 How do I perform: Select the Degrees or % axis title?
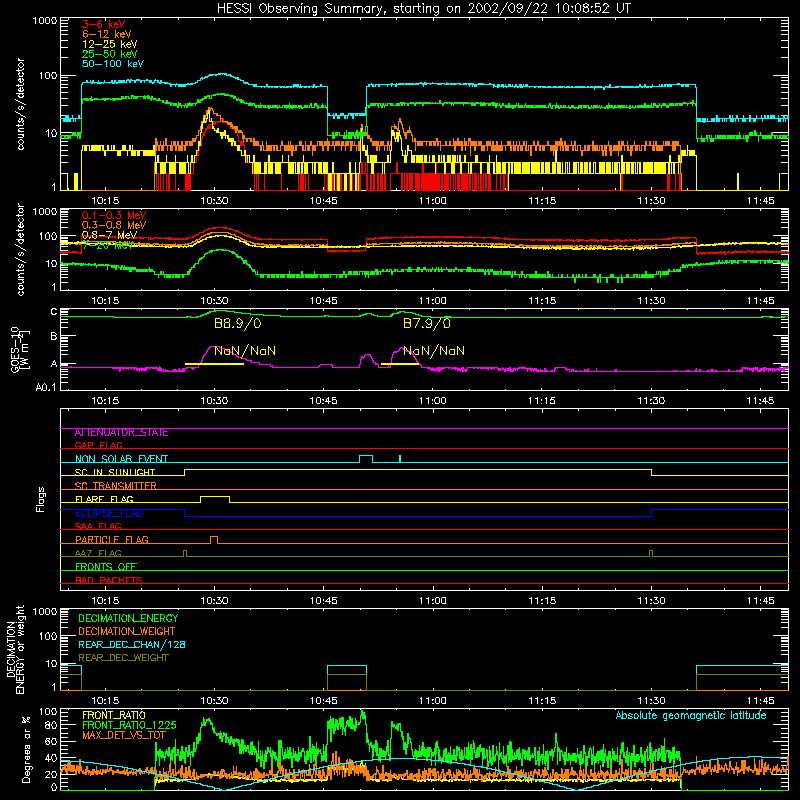26,749
